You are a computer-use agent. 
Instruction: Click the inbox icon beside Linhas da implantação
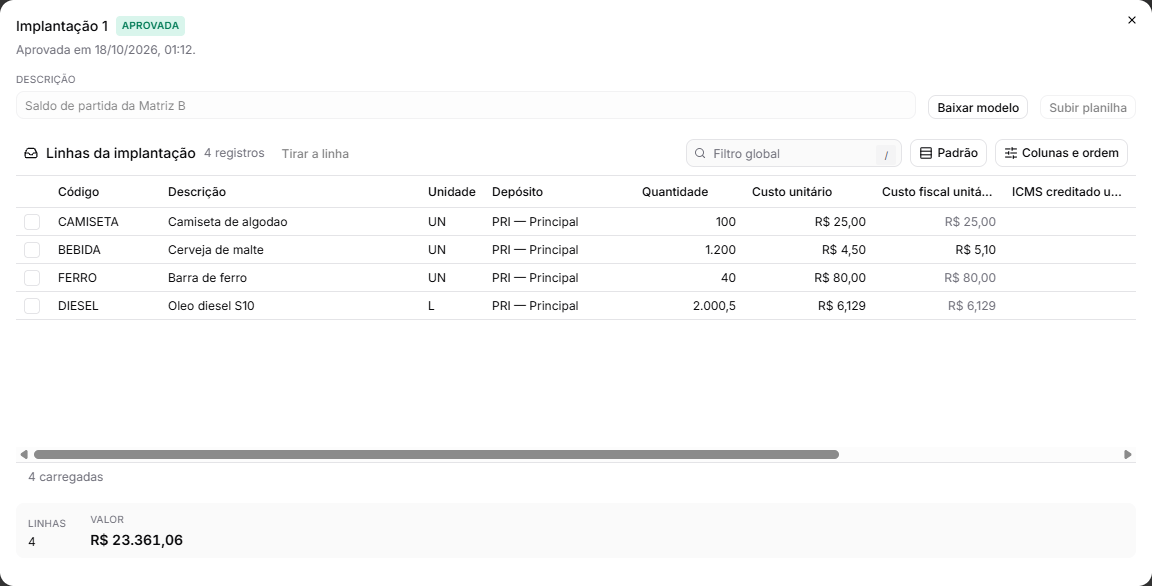[x=31, y=153]
